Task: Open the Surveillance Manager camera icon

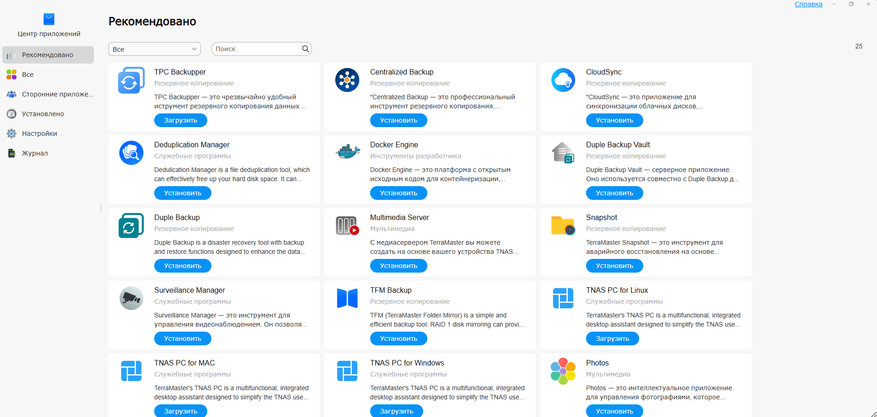Action: [x=131, y=298]
